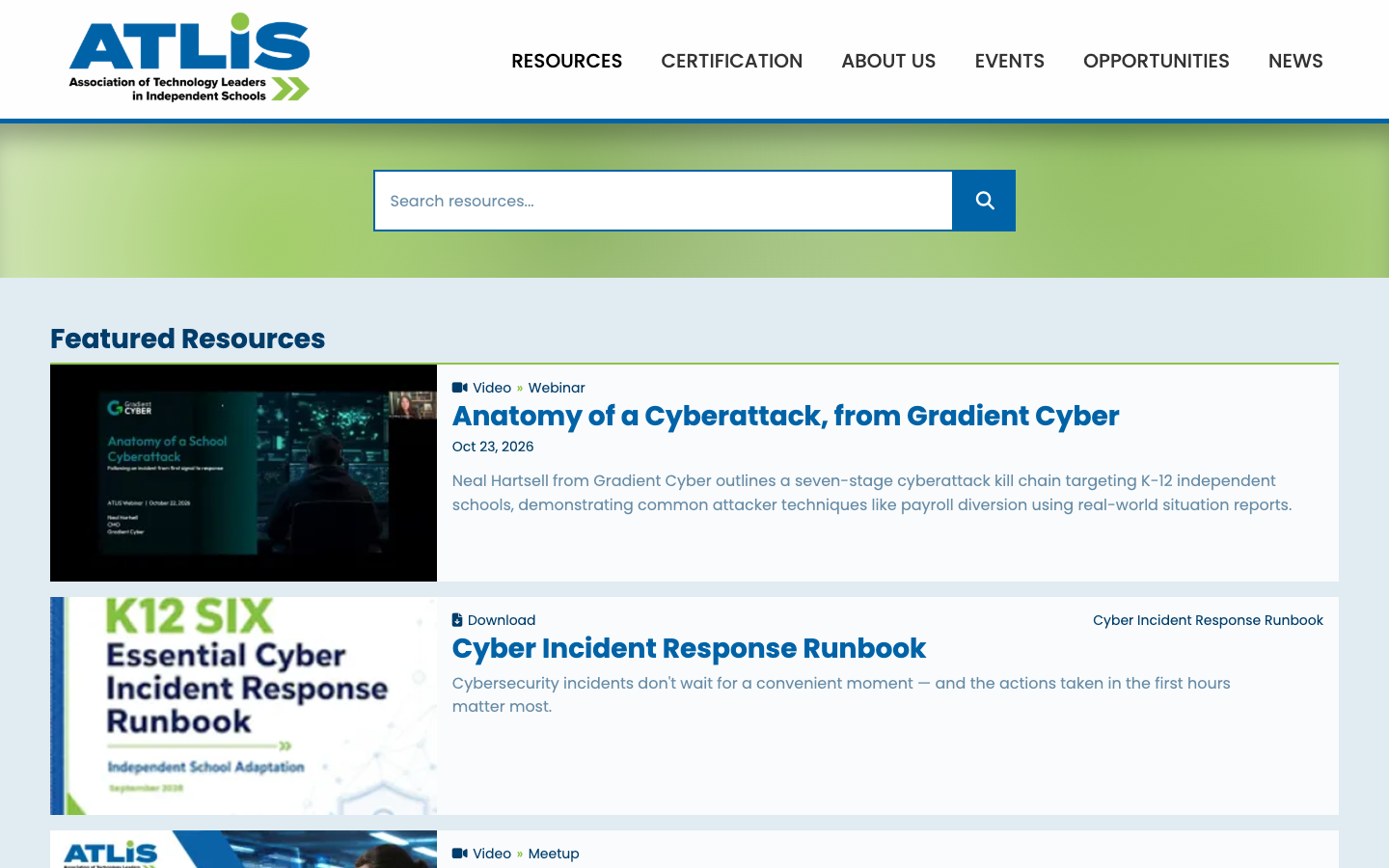Click the Oct 23, 2026 date
The width and height of the screenshot is (1389, 868).
pyautogui.click(x=493, y=447)
